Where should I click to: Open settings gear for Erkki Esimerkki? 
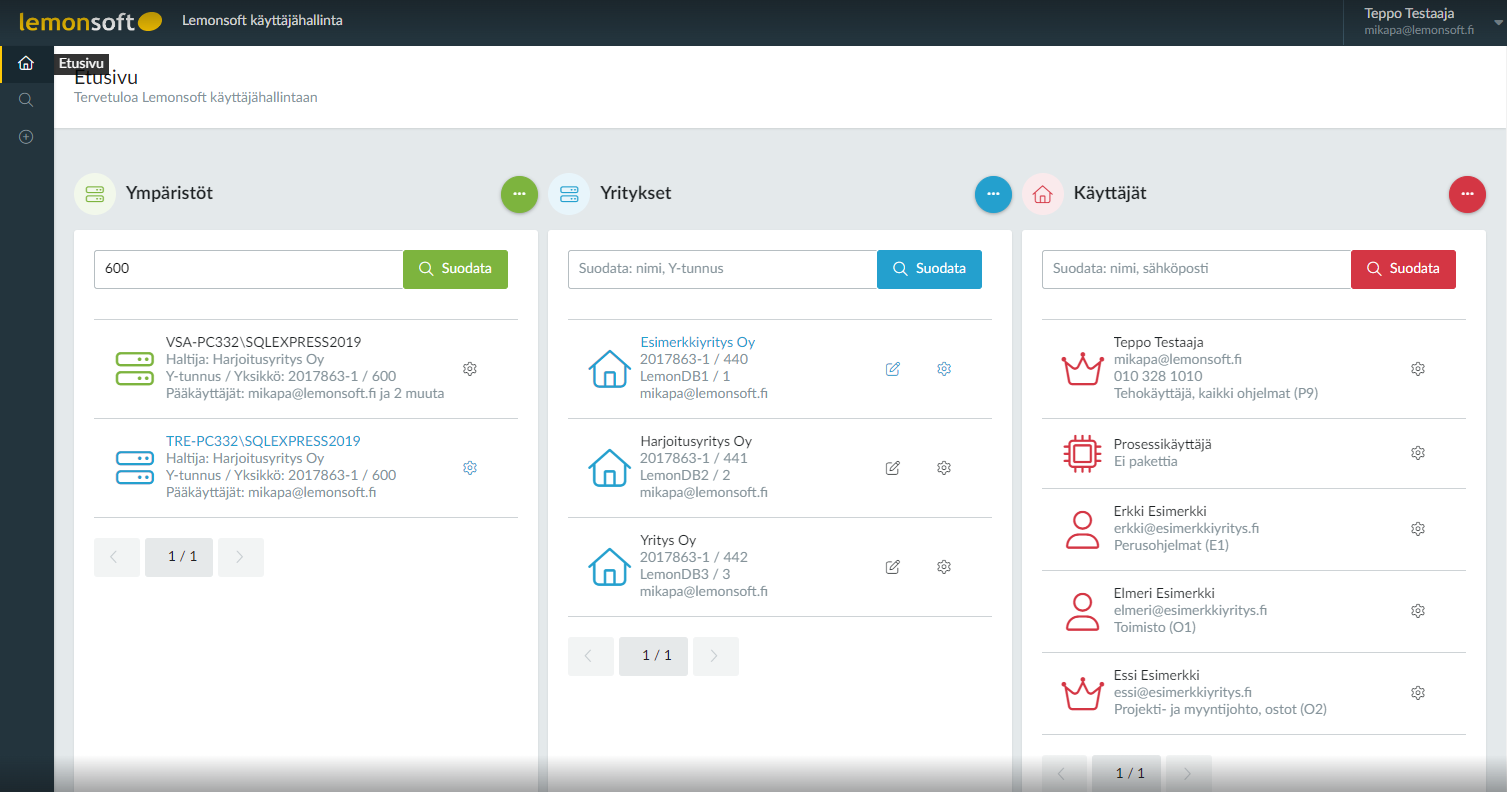point(1417,529)
